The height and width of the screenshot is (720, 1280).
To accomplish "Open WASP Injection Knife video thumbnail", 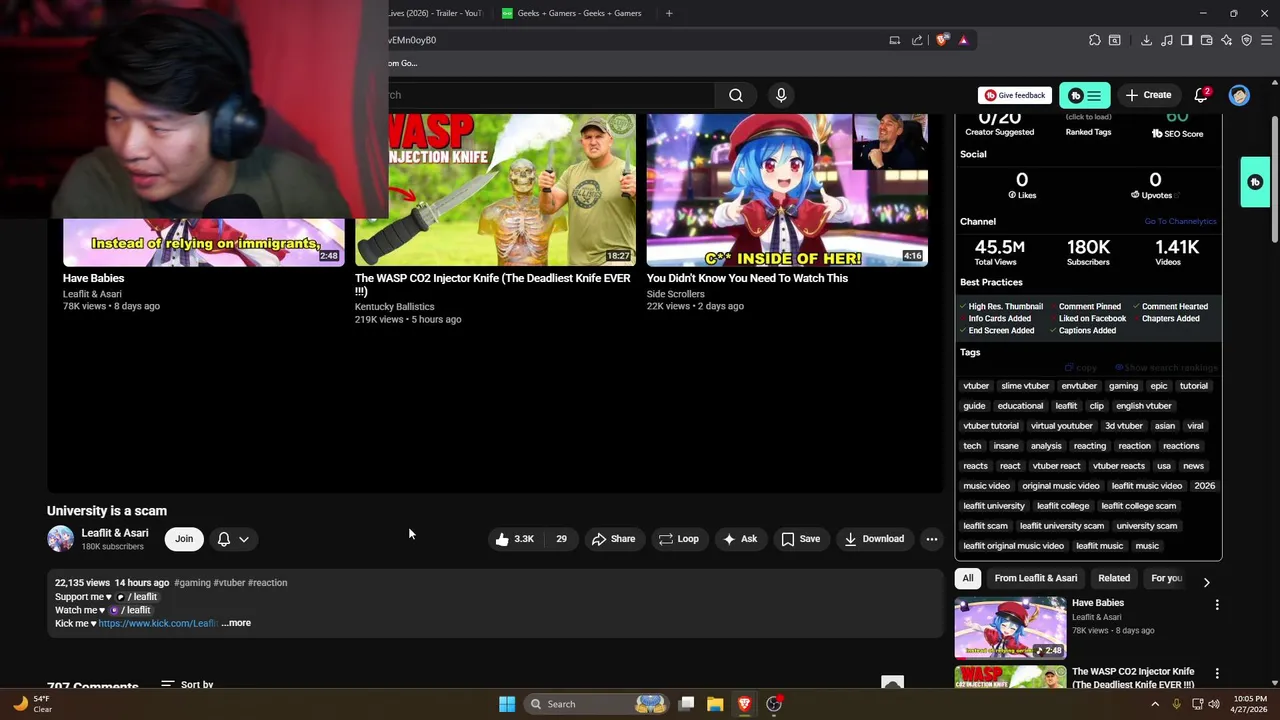I will (x=495, y=190).
